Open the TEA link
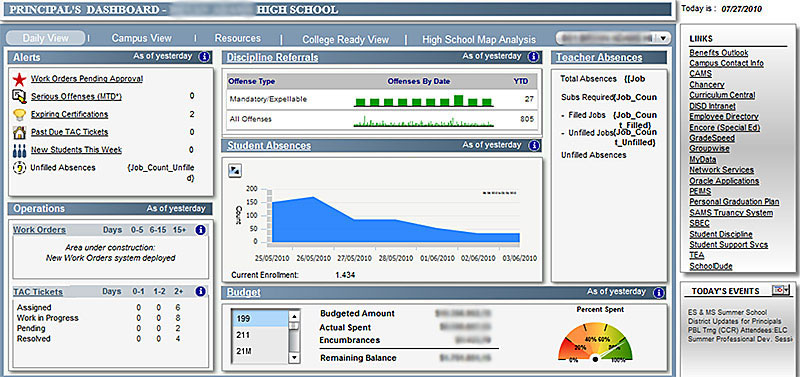This screenshot has height=377, width=800. (x=697, y=255)
